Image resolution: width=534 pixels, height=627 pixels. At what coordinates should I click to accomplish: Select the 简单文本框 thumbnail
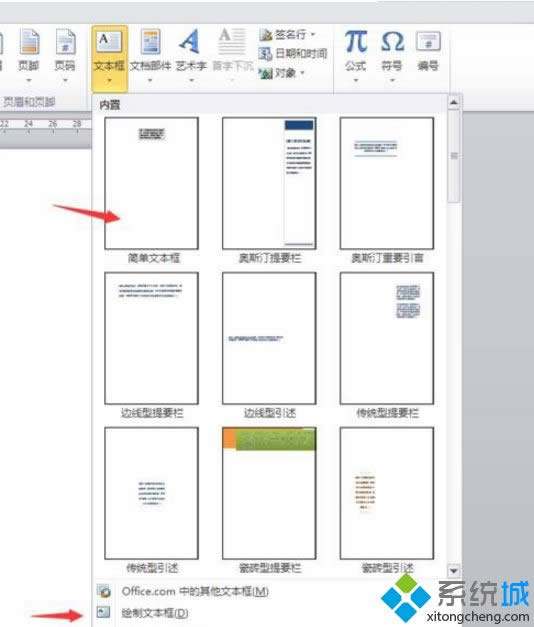point(151,184)
